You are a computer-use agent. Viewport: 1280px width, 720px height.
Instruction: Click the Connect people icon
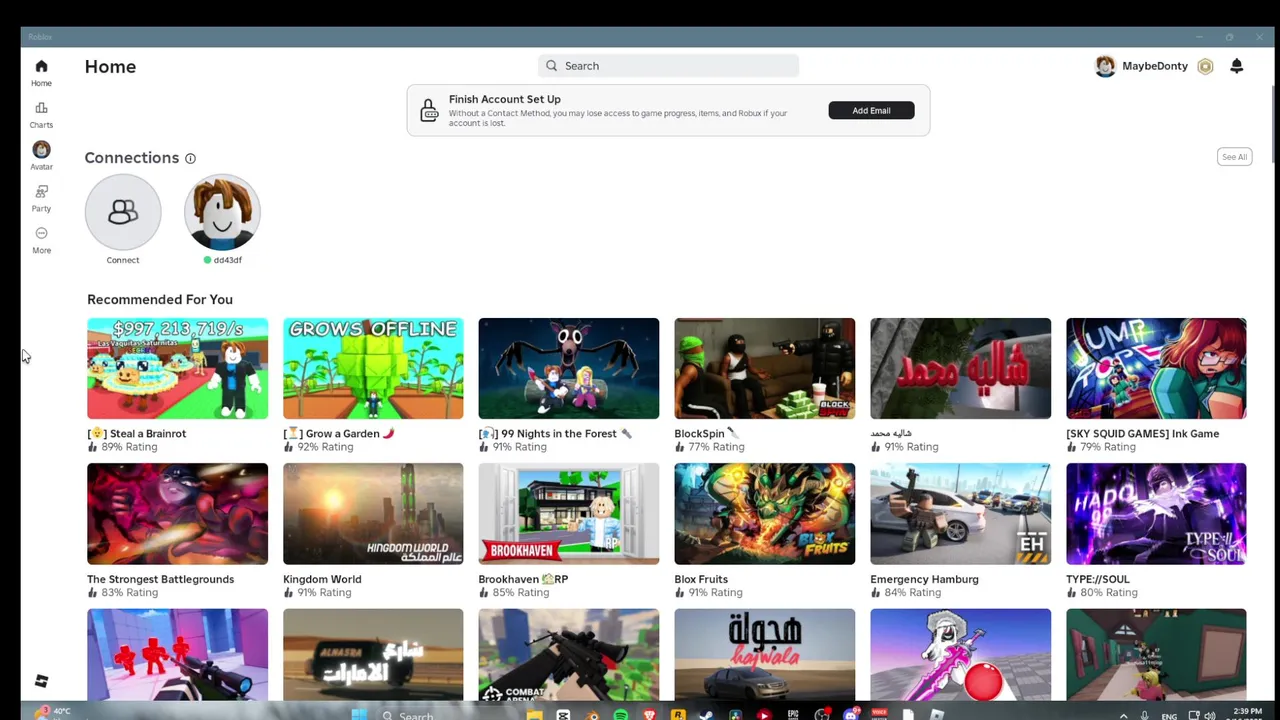[x=123, y=212]
